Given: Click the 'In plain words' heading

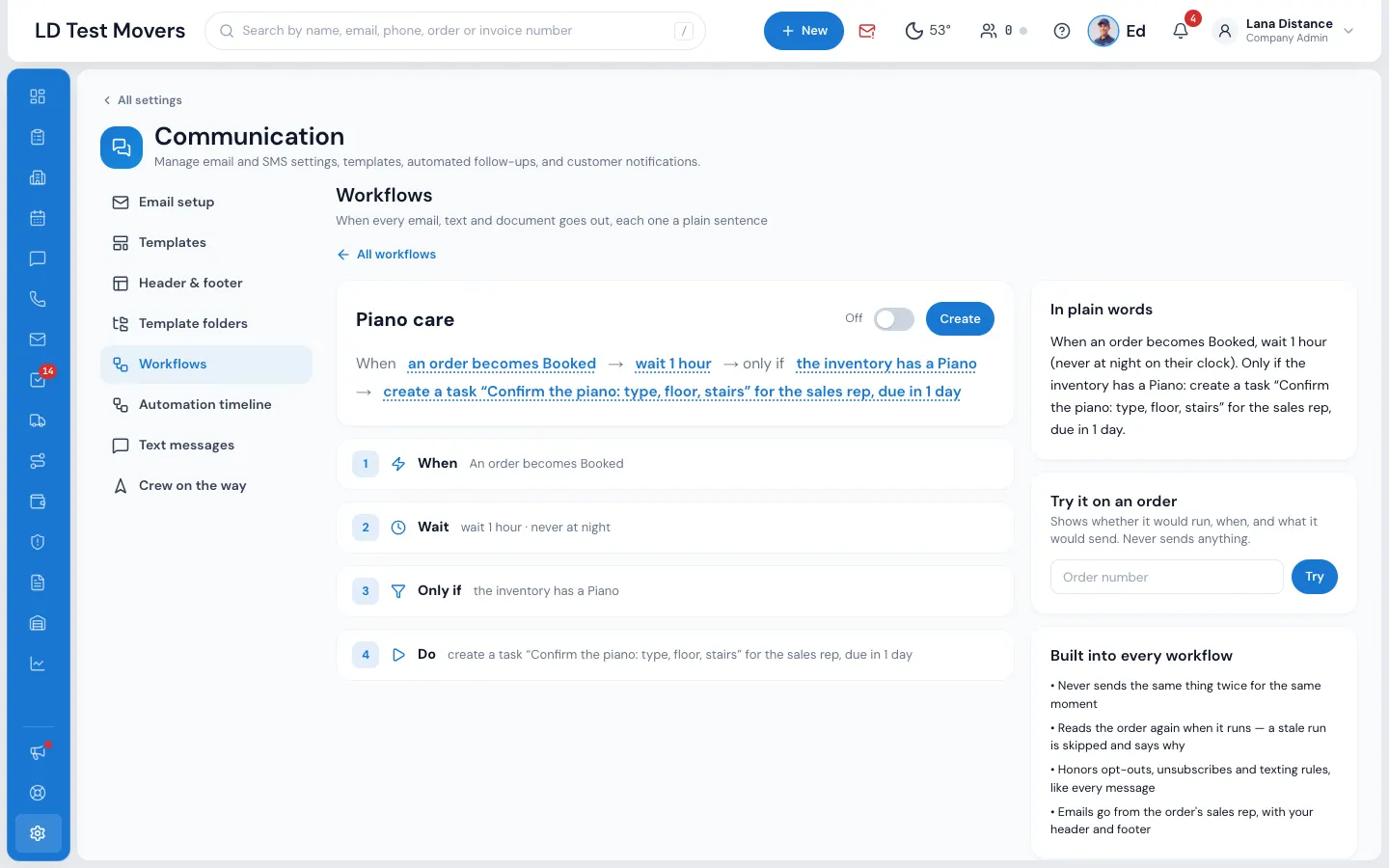Looking at the screenshot, I should (1102, 310).
